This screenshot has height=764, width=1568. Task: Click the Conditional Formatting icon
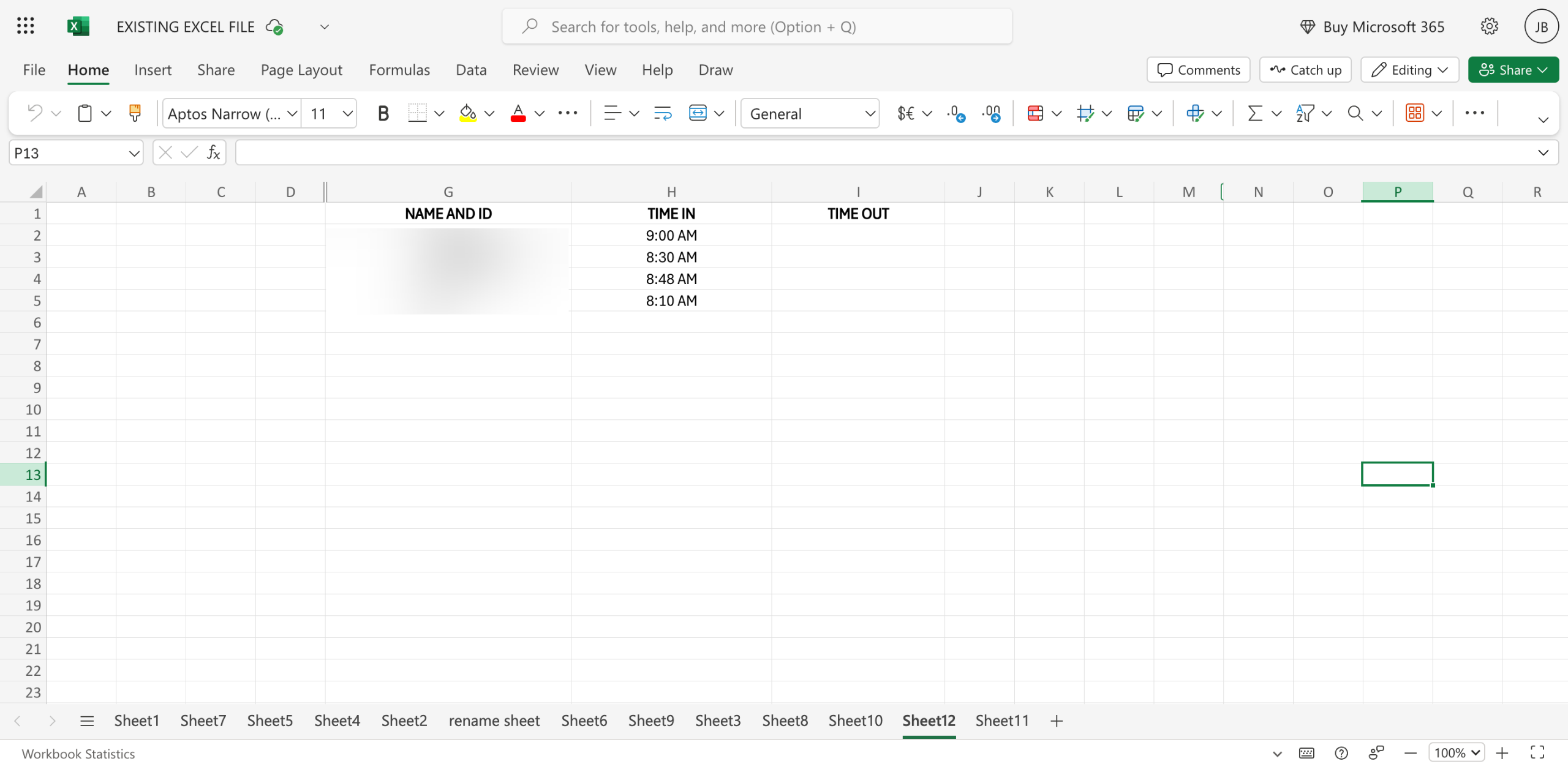[x=1035, y=113]
